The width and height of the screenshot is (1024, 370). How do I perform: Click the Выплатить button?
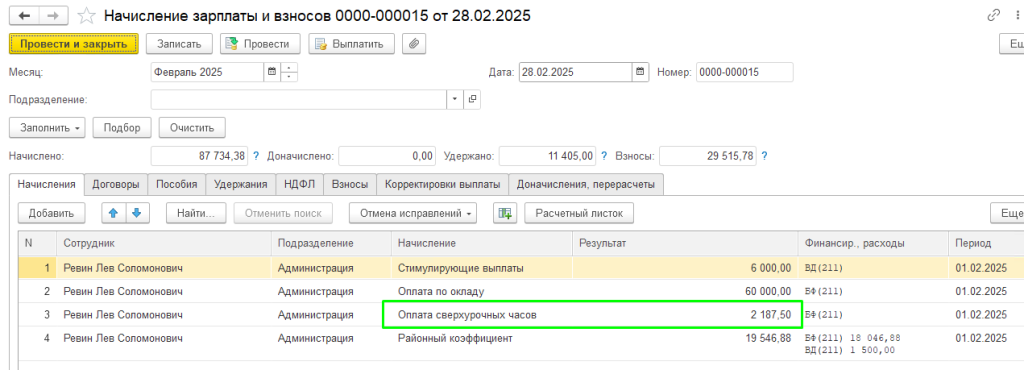click(352, 44)
